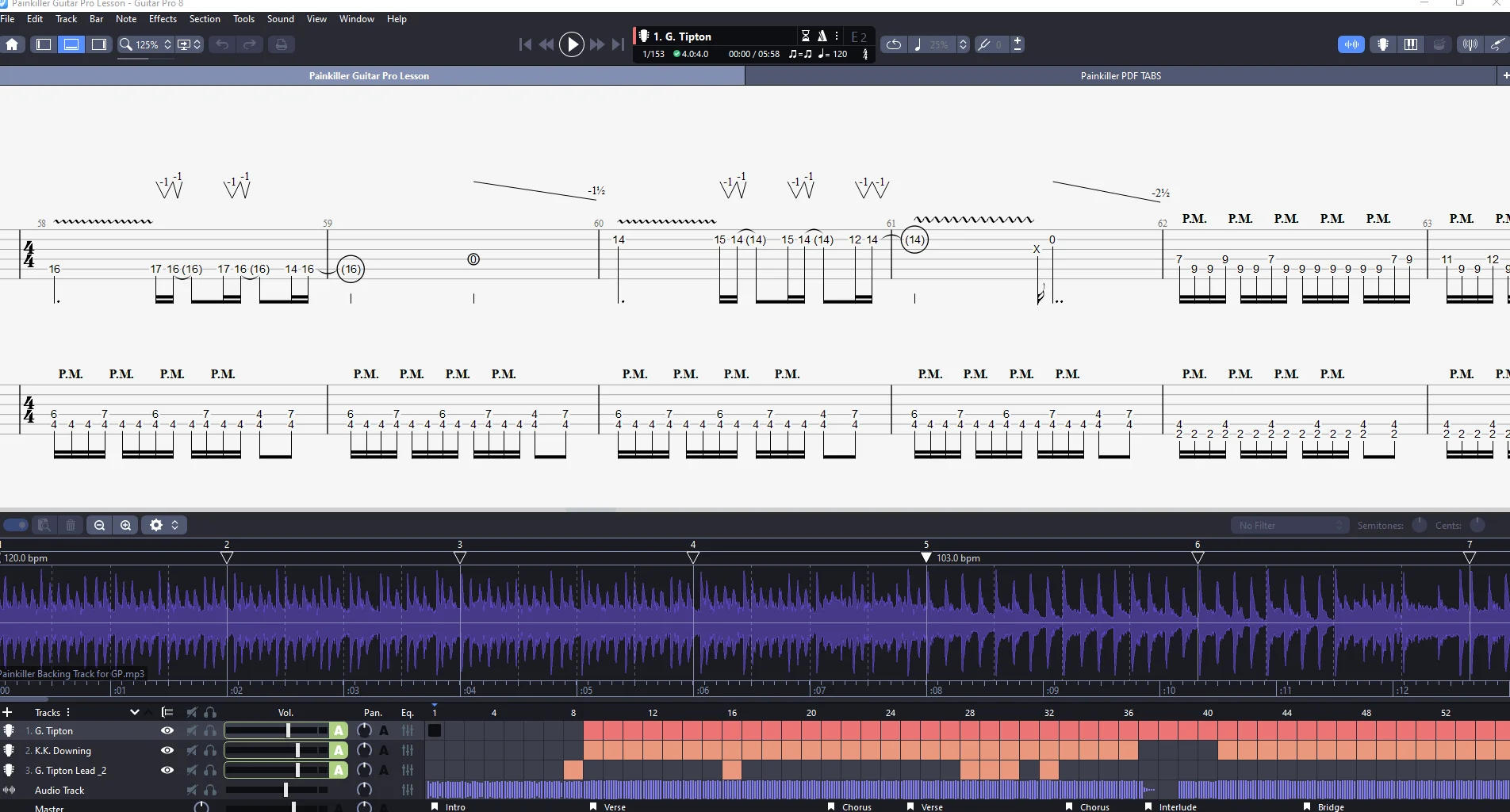
Task: Add a new track
Action: pos(7,712)
